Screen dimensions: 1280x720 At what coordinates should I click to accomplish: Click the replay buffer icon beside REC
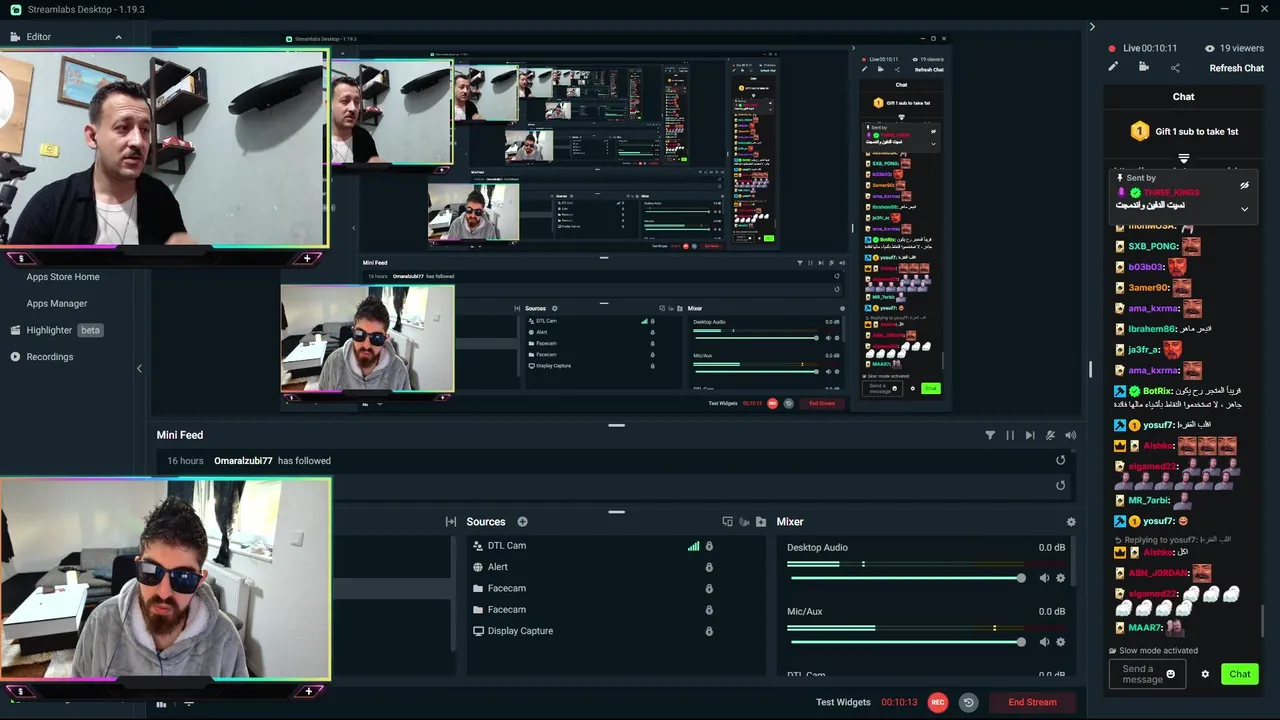click(x=968, y=702)
